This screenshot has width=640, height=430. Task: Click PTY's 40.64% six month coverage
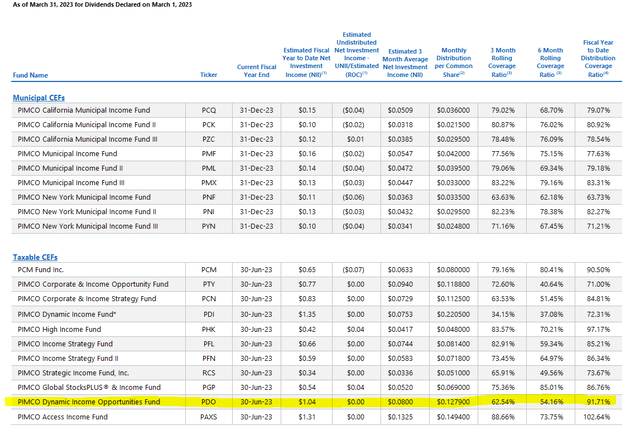click(x=551, y=284)
